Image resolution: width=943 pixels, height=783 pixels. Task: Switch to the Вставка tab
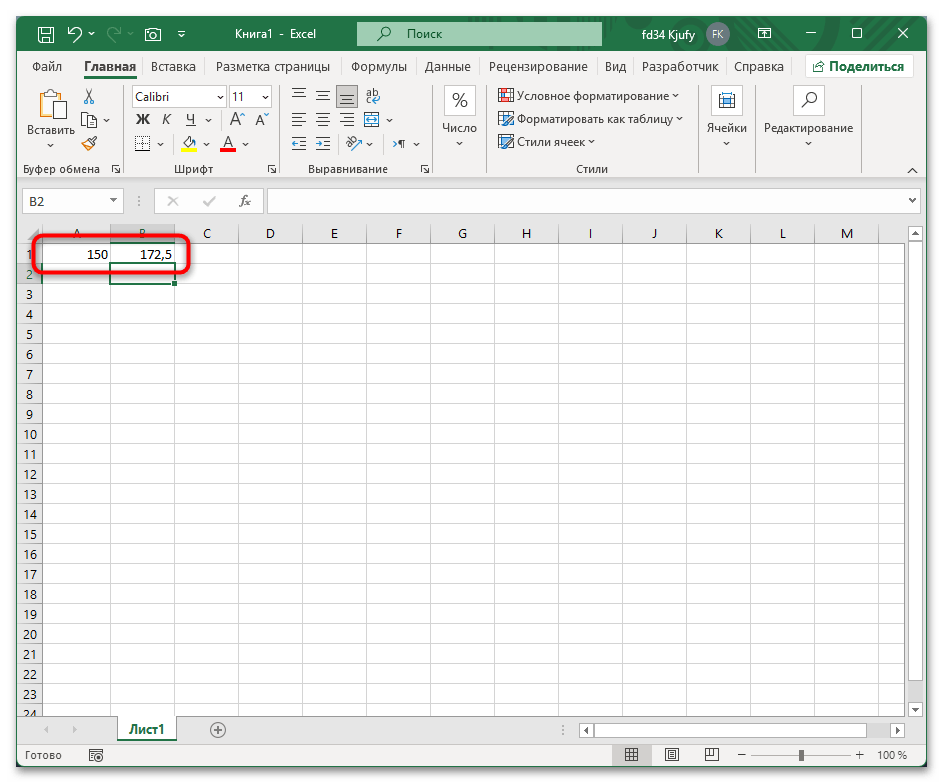(x=173, y=67)
